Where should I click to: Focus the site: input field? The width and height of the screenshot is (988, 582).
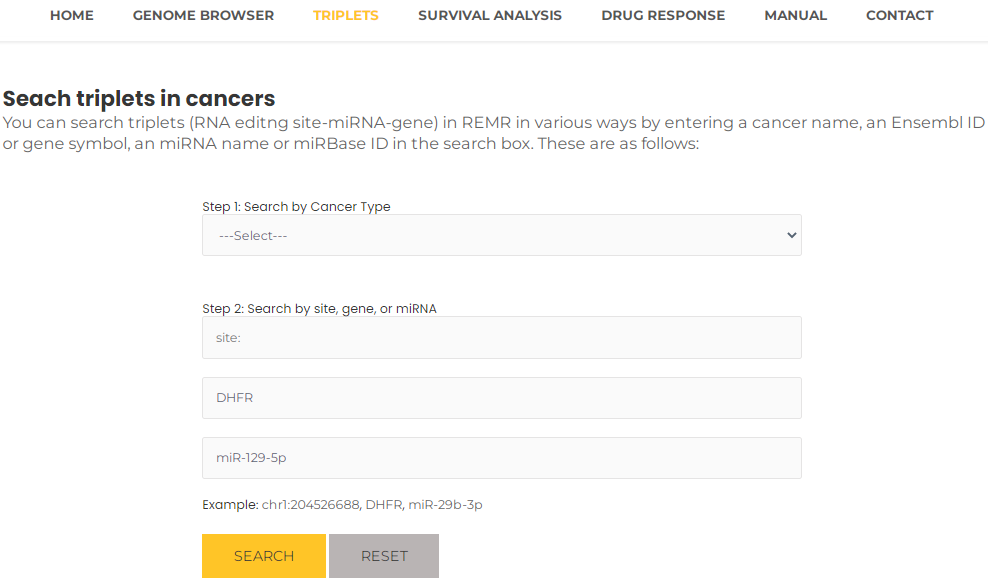coord(502,338)
